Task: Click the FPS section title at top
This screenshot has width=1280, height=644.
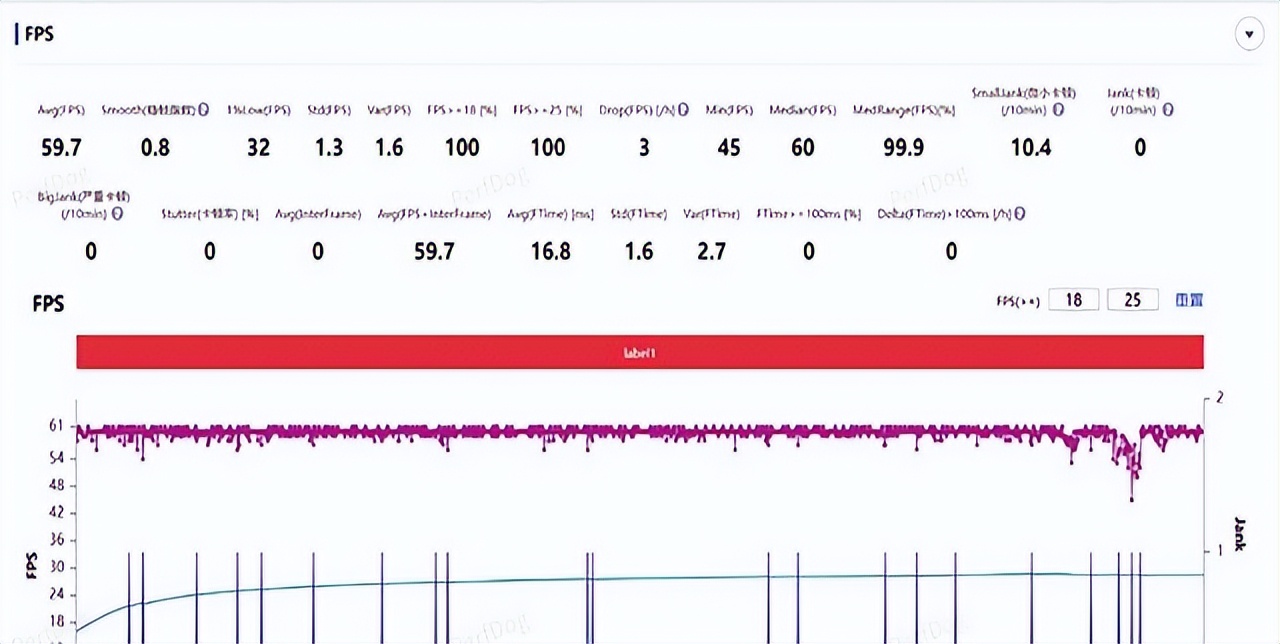Action: coord(39,34)
